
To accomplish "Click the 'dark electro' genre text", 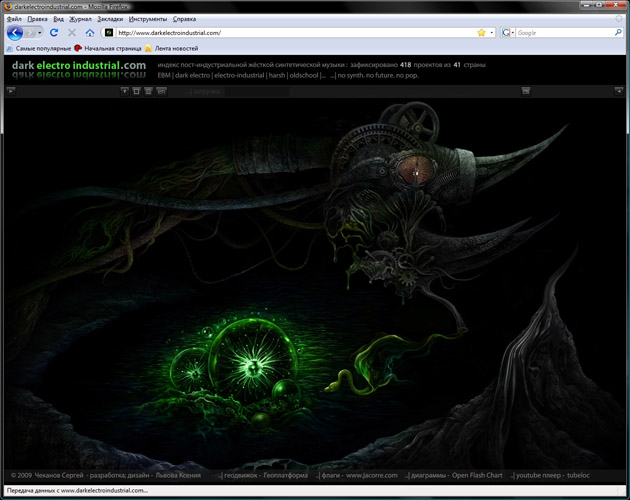I will 192,75.
